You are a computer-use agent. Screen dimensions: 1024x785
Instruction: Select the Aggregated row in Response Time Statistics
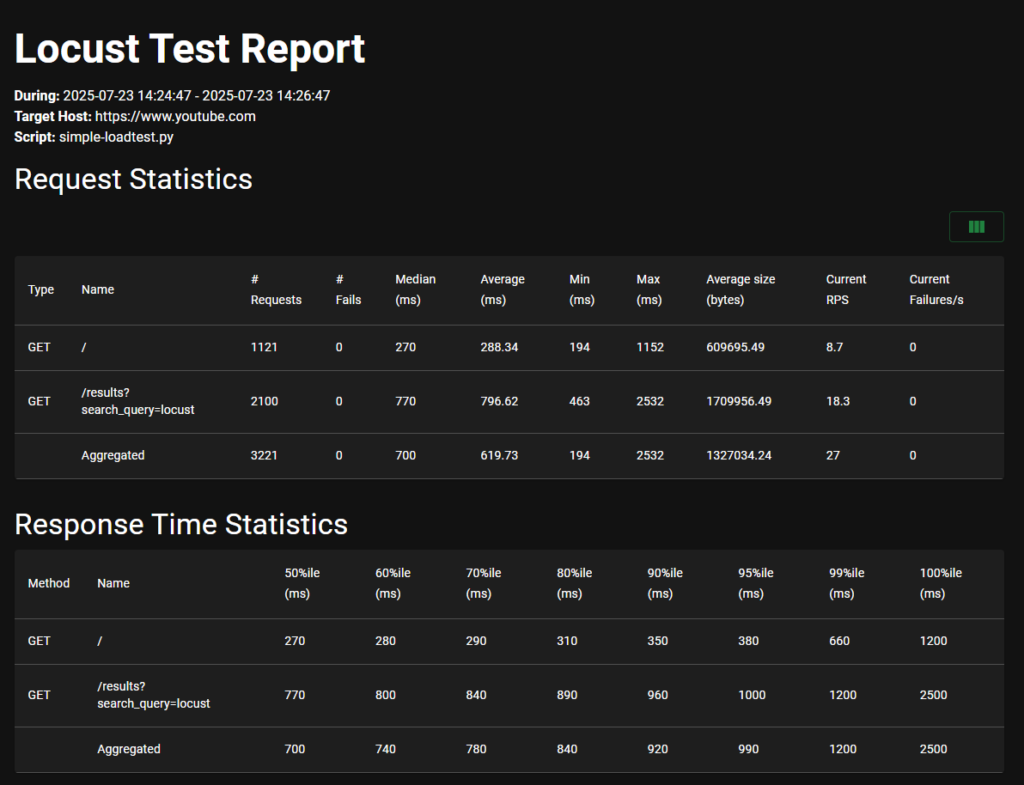(129, 749)
